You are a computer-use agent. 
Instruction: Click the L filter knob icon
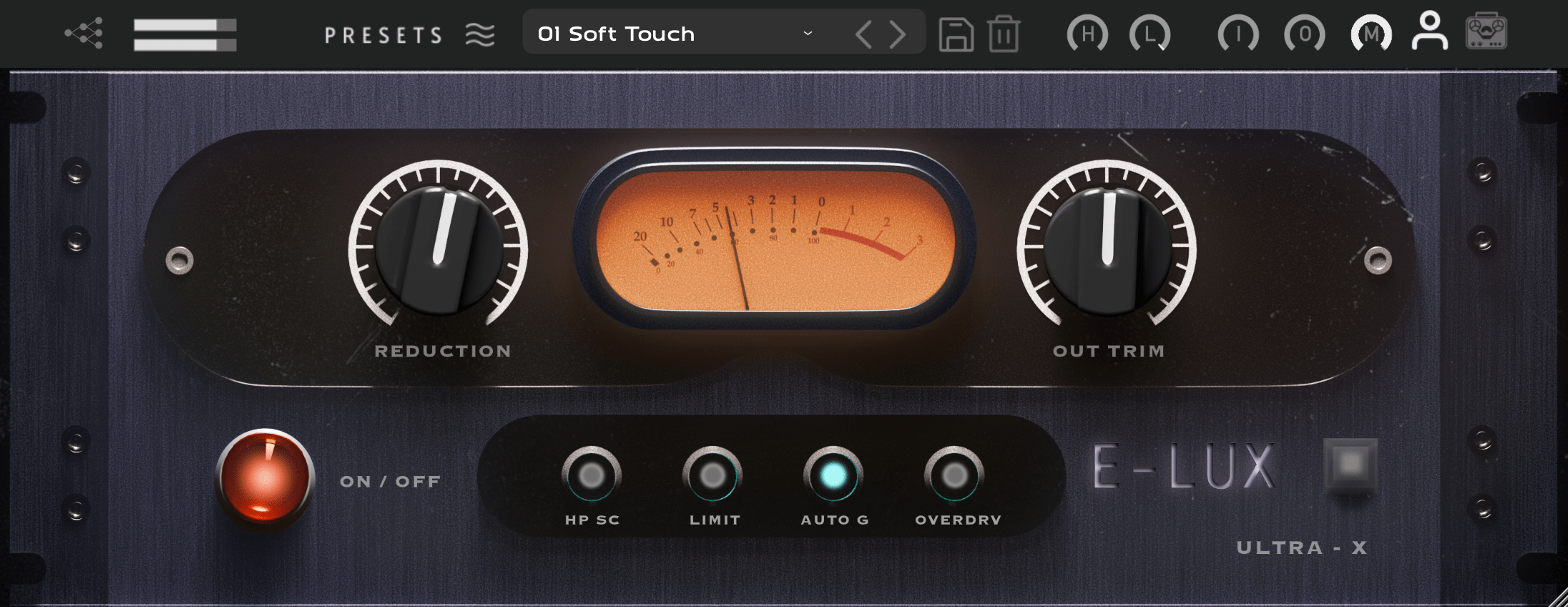(x=1150, y=34)
